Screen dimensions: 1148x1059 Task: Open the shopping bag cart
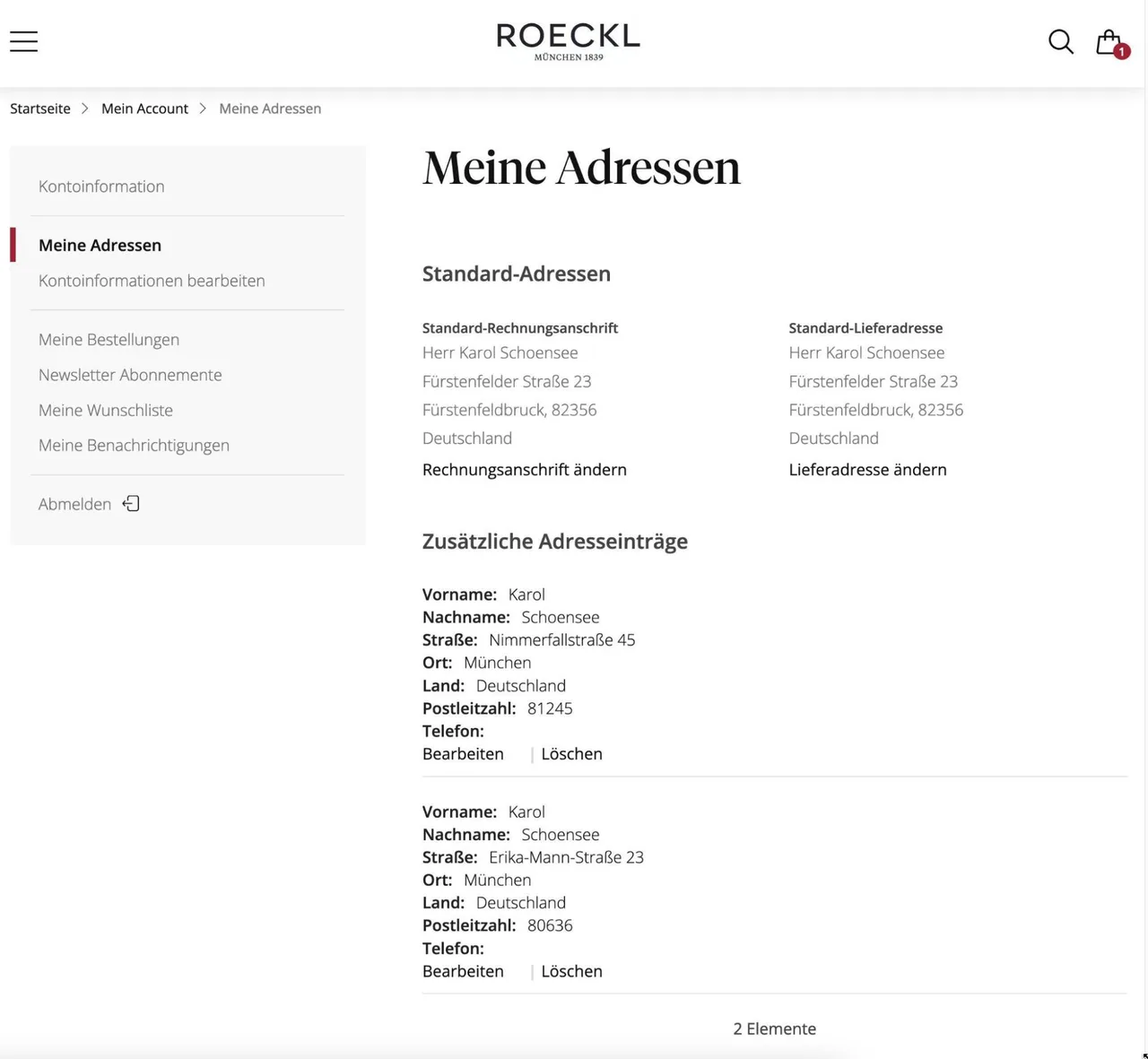[1111, 43]
